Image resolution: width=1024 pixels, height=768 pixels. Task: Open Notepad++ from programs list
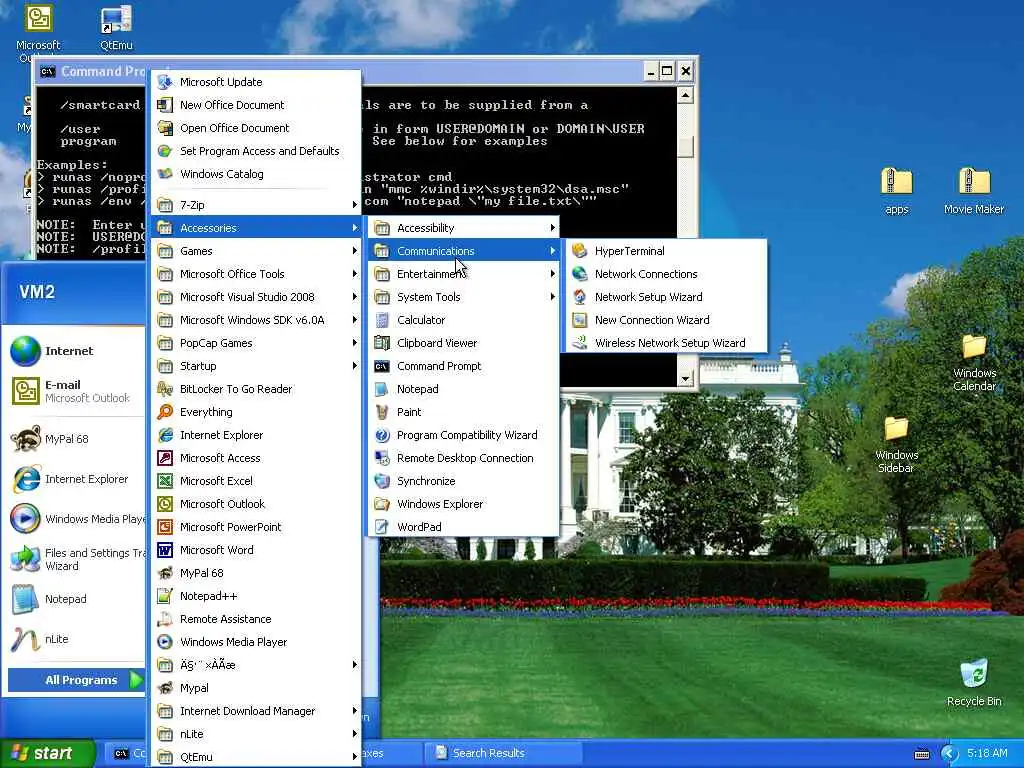coord(256,596)
